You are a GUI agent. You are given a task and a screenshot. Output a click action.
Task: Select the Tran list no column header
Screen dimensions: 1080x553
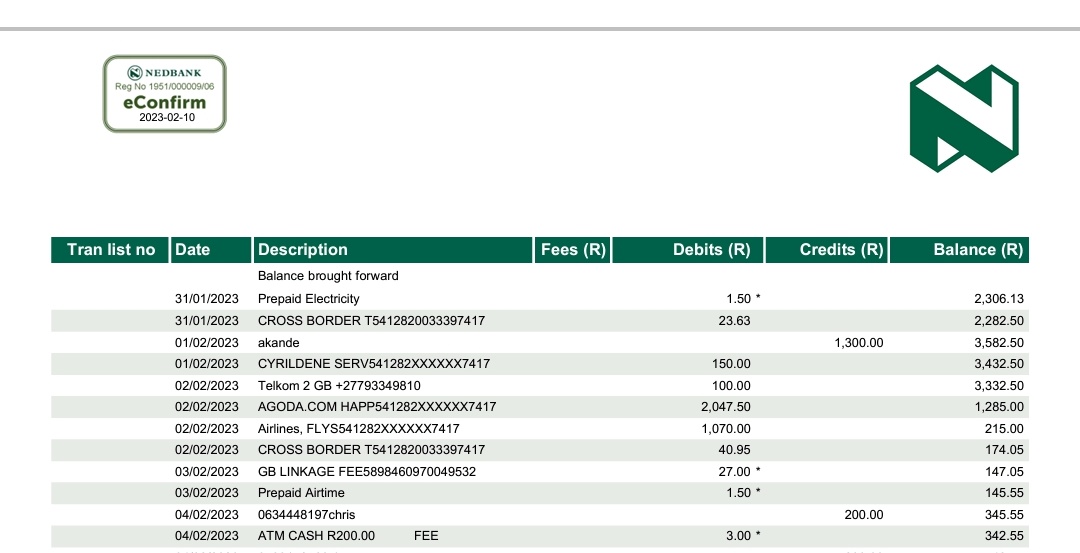tap(110, 250)
